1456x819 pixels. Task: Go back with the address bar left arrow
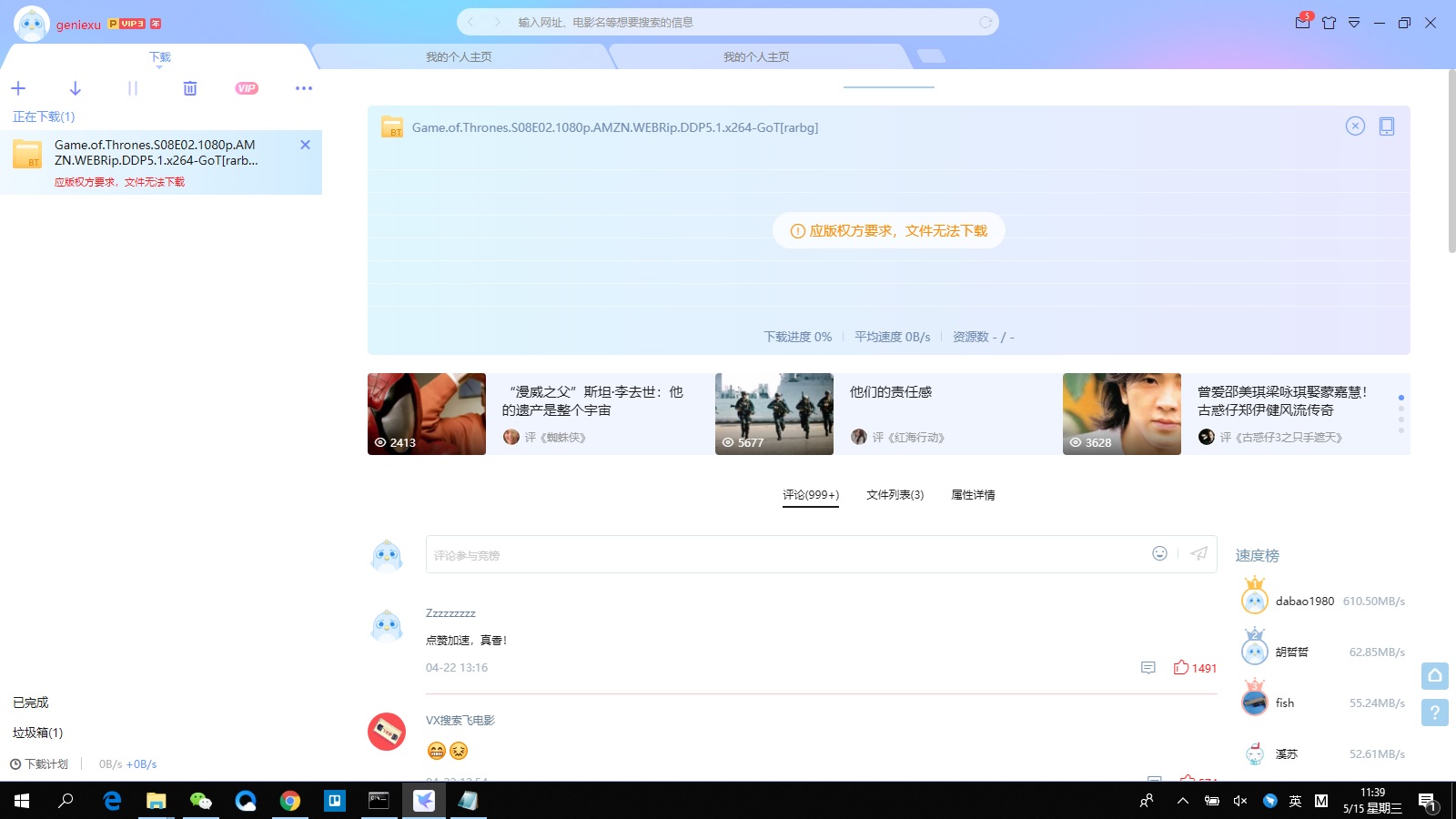[x=470, y=22]
